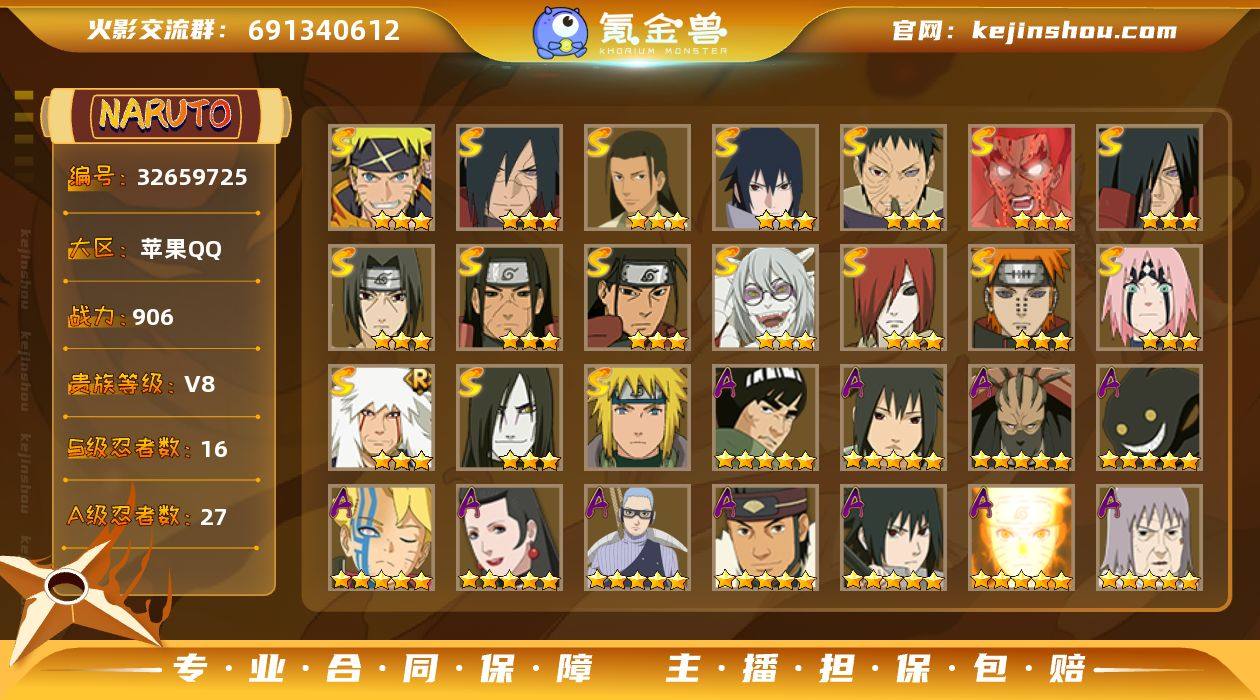The height and width of the screenshot is (700, 1260).
Task: Click the blue Krypton monster mascot logo
Action: (x=560, y=31)
